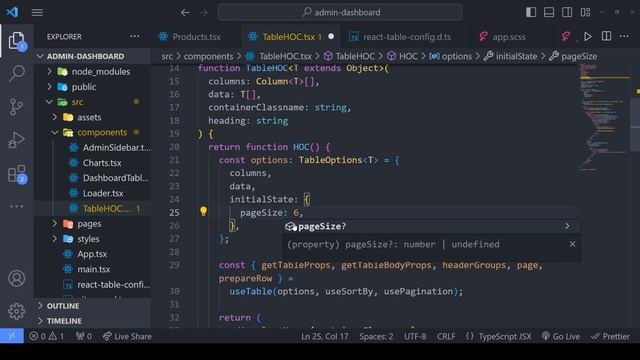The height and width of the screenshot is (360, 640).
Task: Toggle the bottom panel layout
Action: click(549, 12)
